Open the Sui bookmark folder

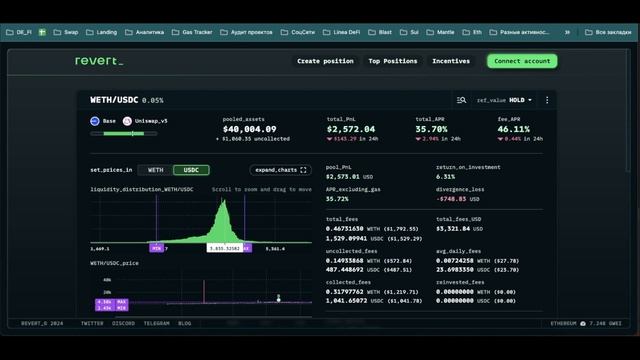coord(409,32)
